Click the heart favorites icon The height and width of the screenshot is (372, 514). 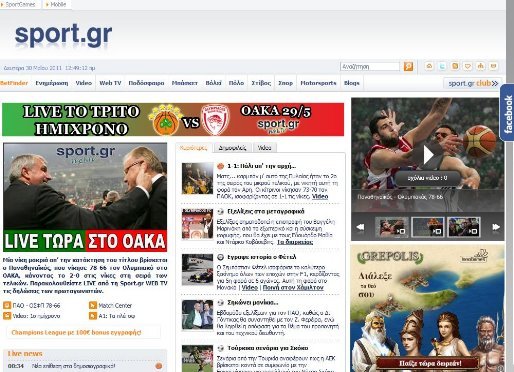point(468,66)
